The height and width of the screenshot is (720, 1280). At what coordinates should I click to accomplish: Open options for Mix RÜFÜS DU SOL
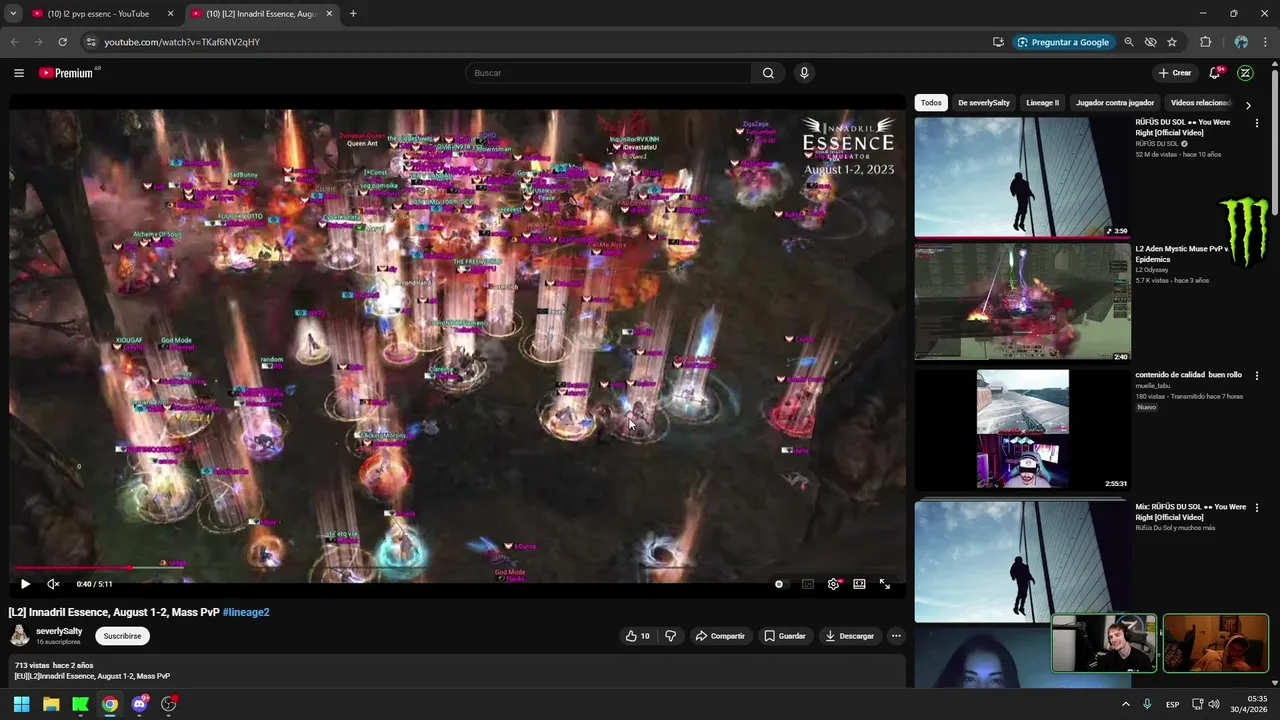click(1257, 508)
